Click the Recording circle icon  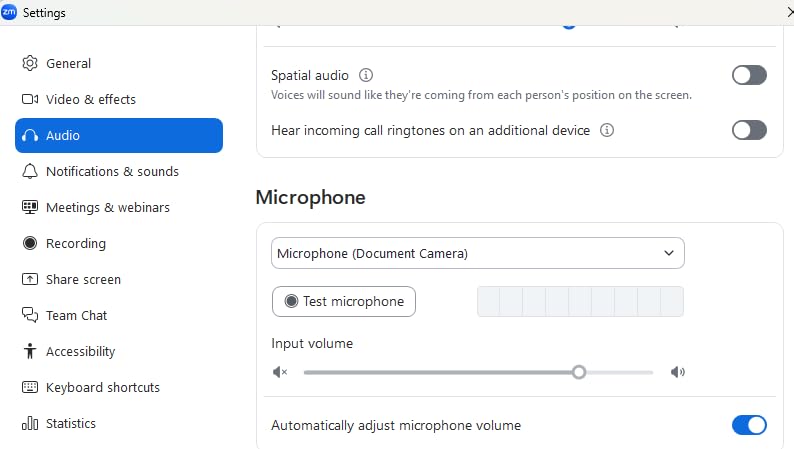click(x=30, y=244)
